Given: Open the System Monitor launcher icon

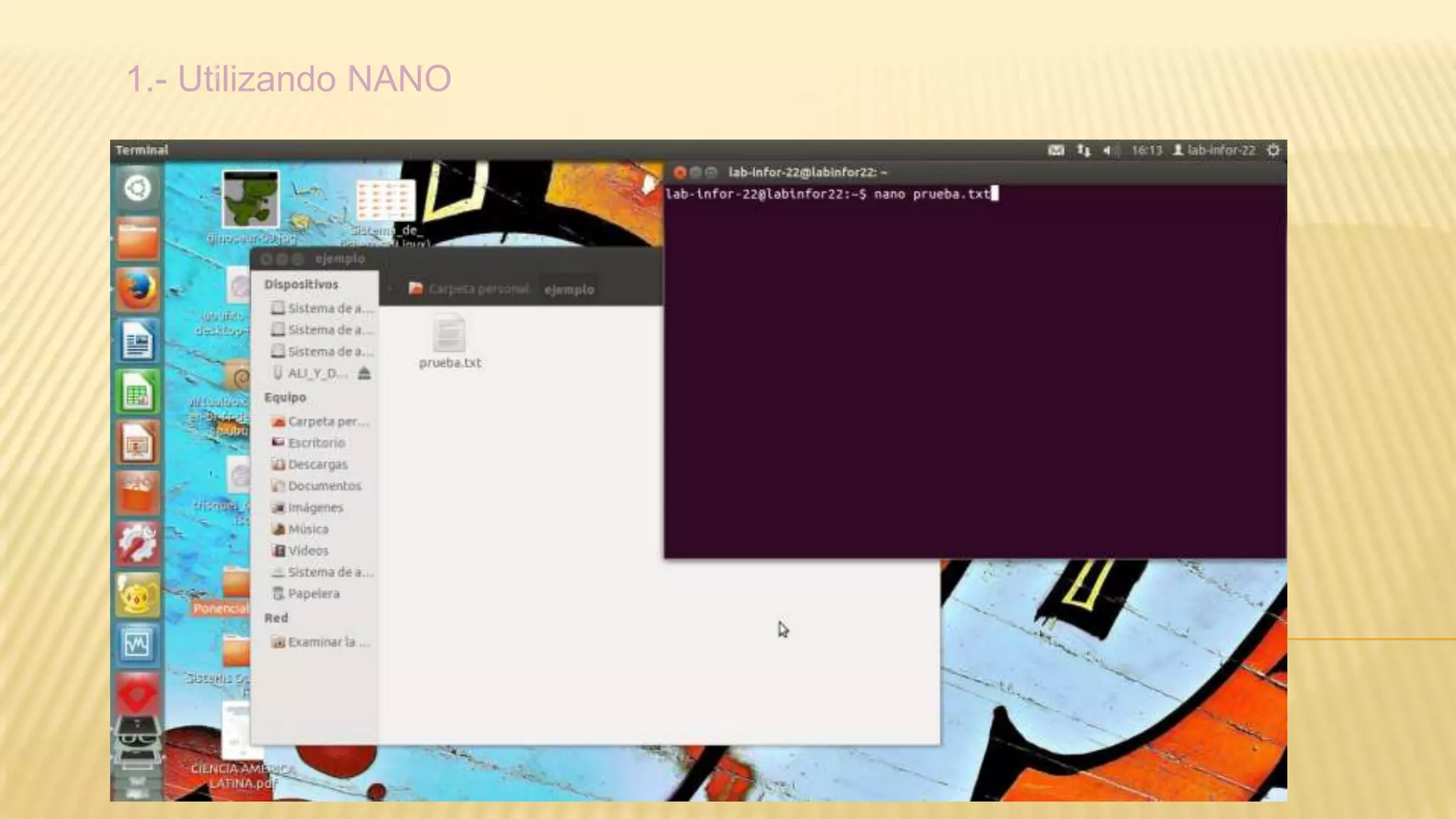Looking at the screenshot, I should [137, 645].
